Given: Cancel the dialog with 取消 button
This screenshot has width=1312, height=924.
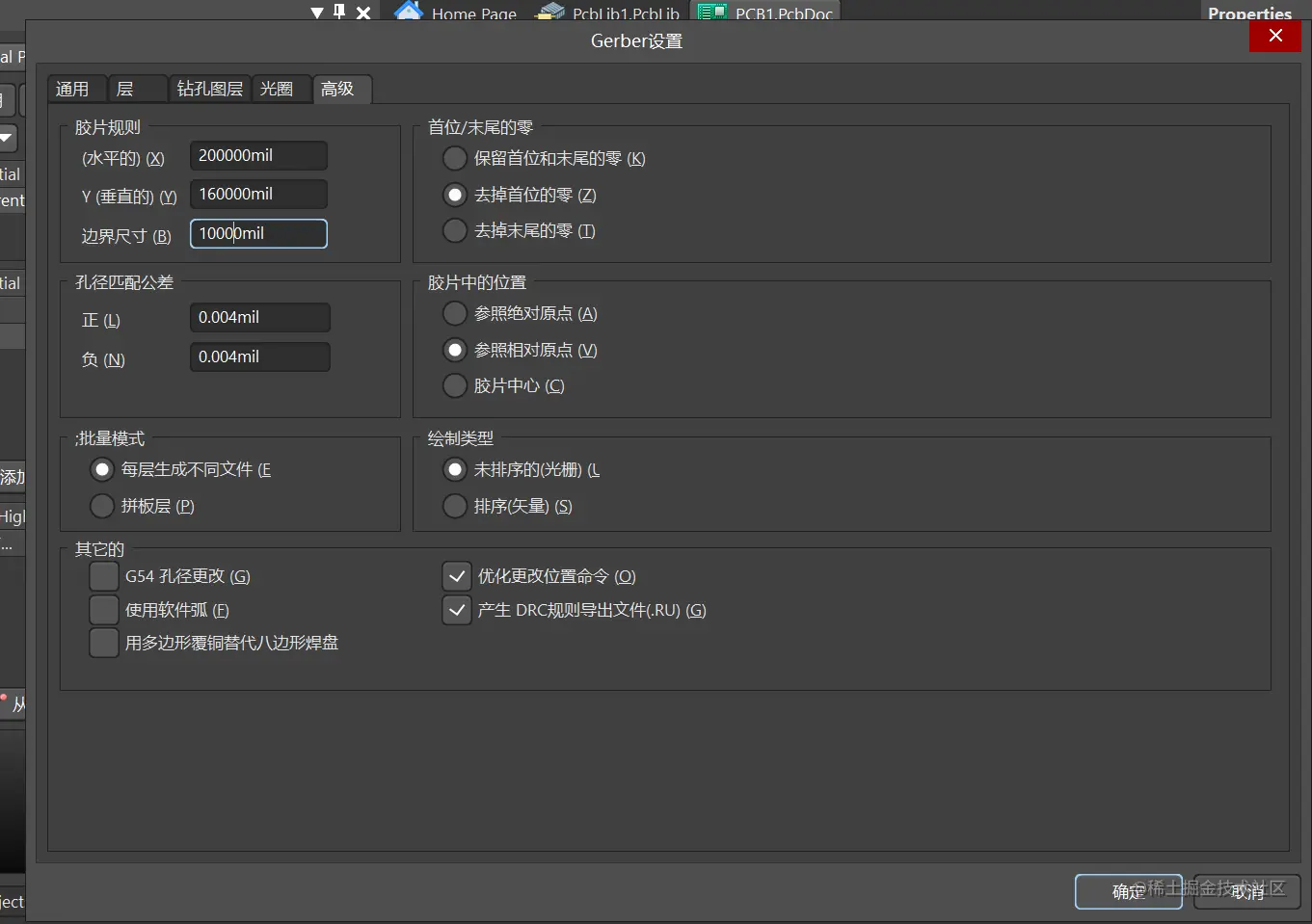Looking at the screenshot, I should click(1247, 892).
